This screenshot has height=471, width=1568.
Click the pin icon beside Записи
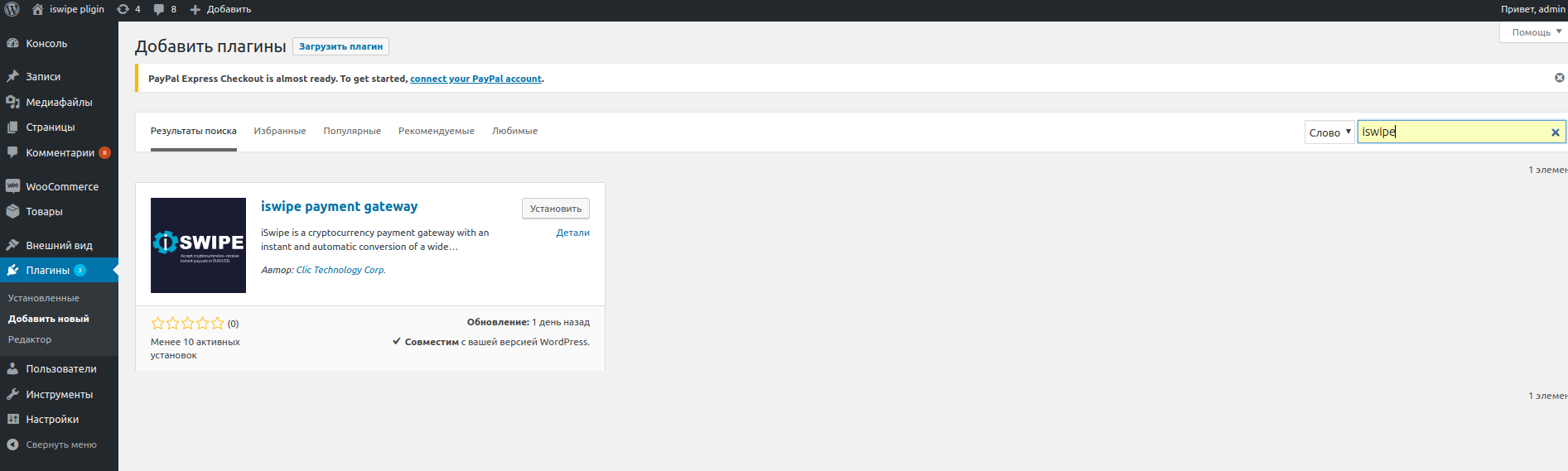[x=12, y=76]
